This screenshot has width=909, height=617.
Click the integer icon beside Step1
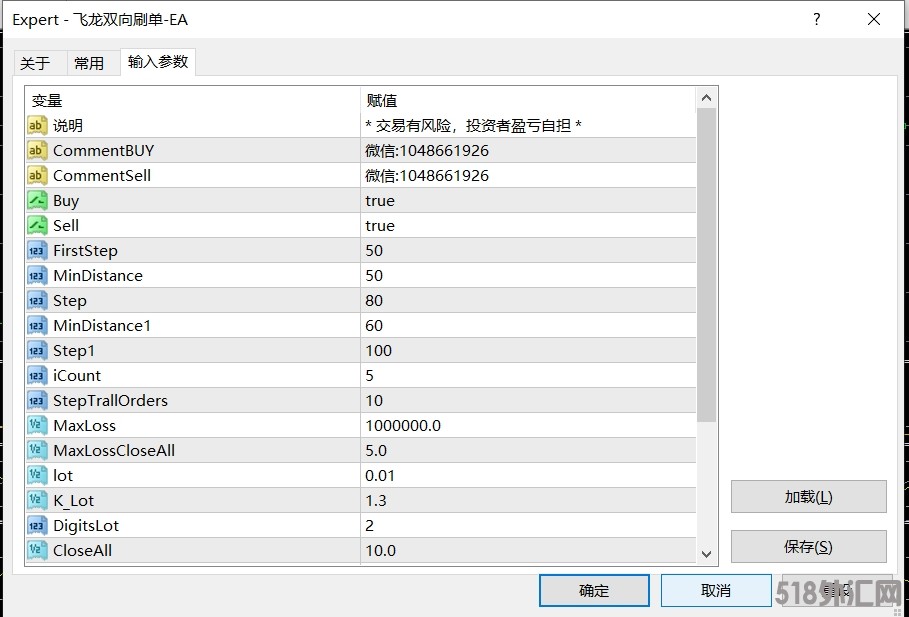pos(37,350)
